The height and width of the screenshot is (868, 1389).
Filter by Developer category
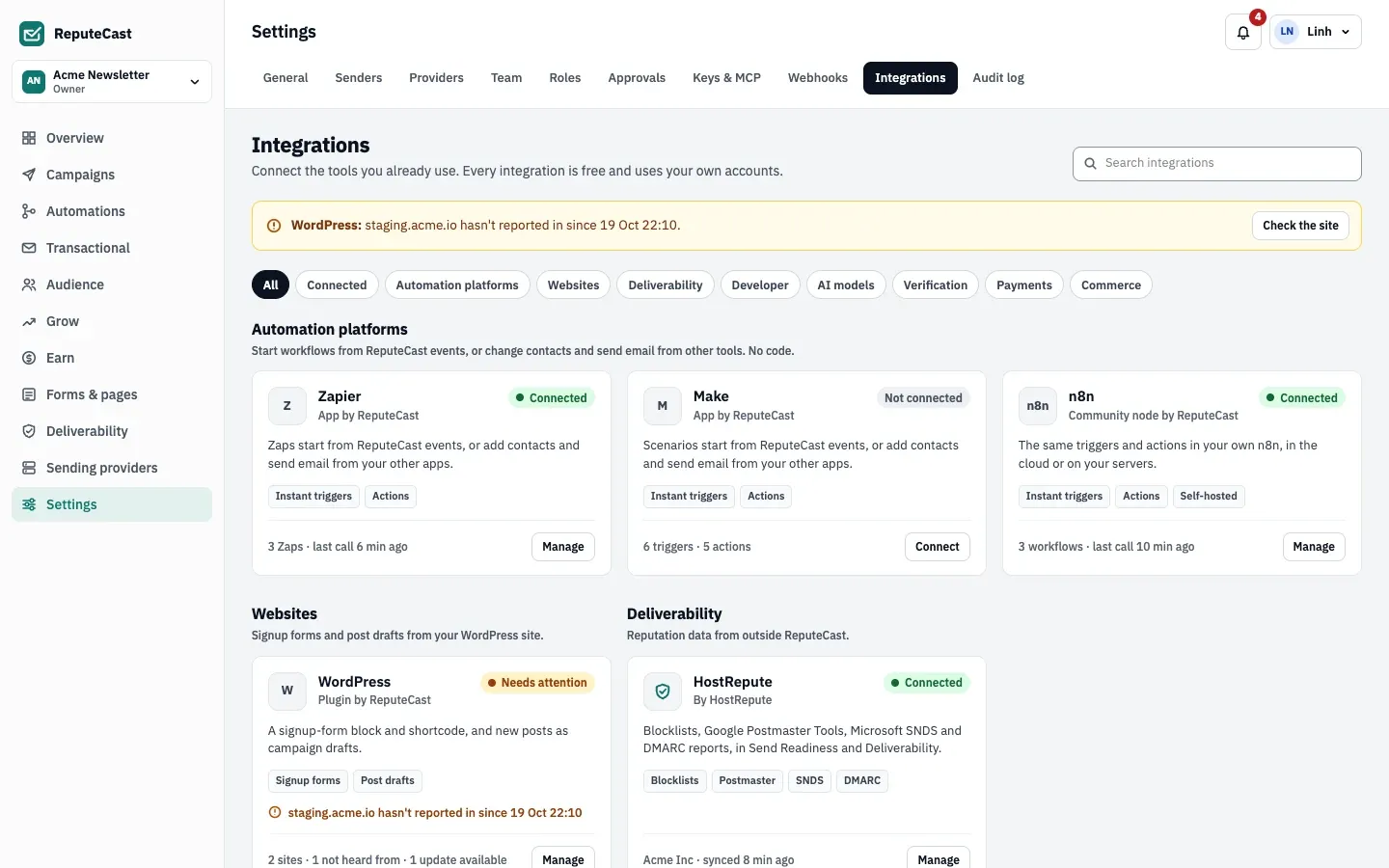tap(760, 285)
